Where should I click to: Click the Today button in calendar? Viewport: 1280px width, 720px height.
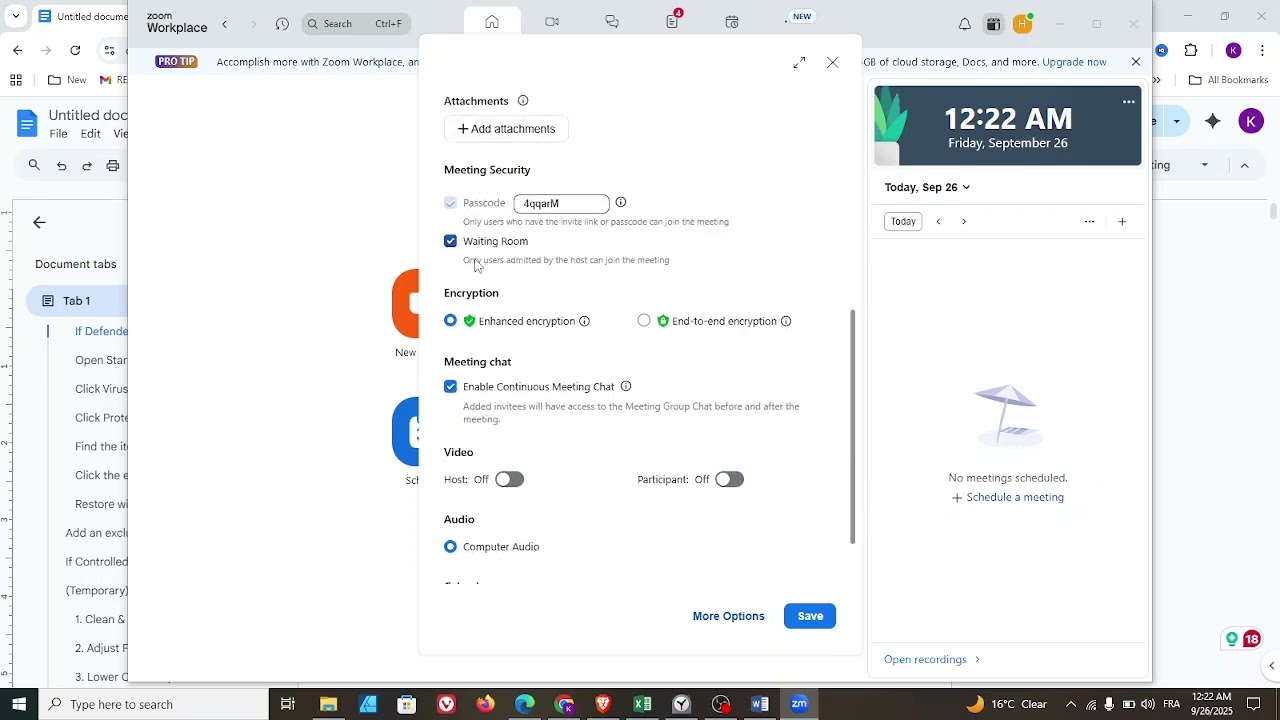[x=903, y=222]
